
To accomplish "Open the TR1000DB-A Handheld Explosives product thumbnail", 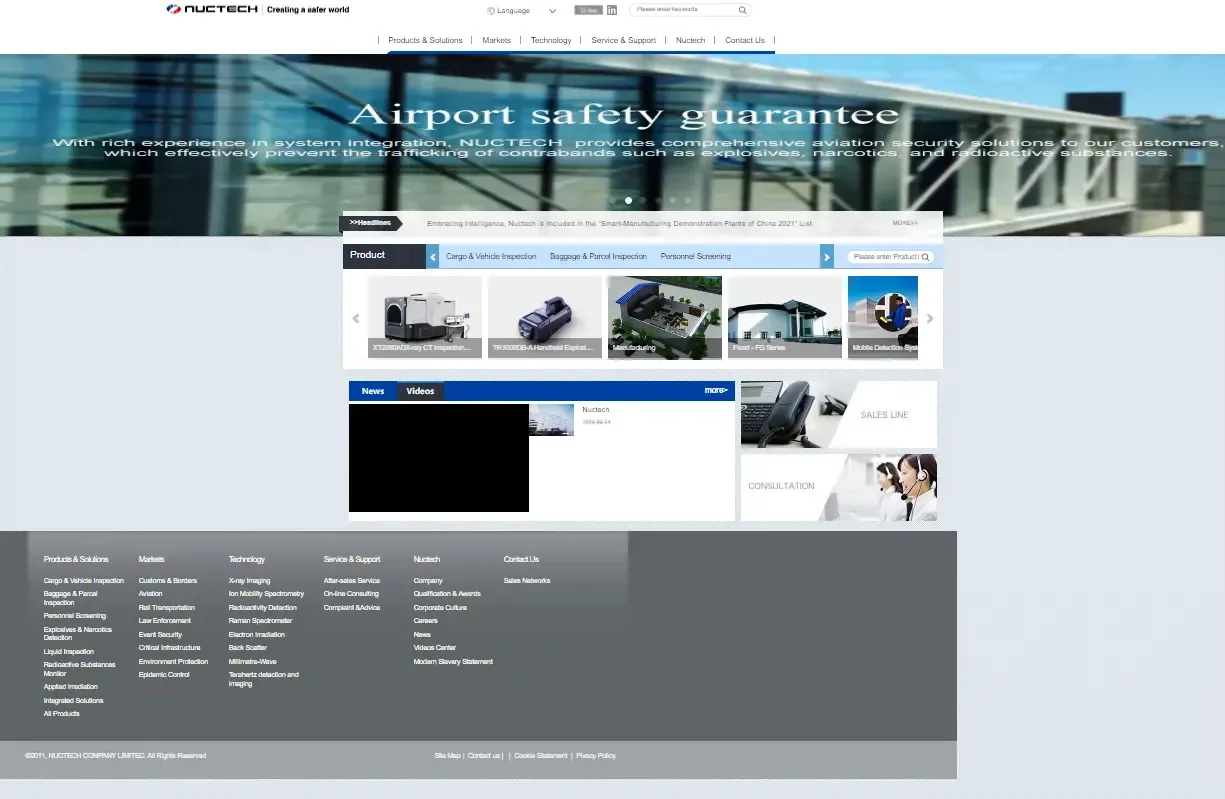I will [545, 317].
